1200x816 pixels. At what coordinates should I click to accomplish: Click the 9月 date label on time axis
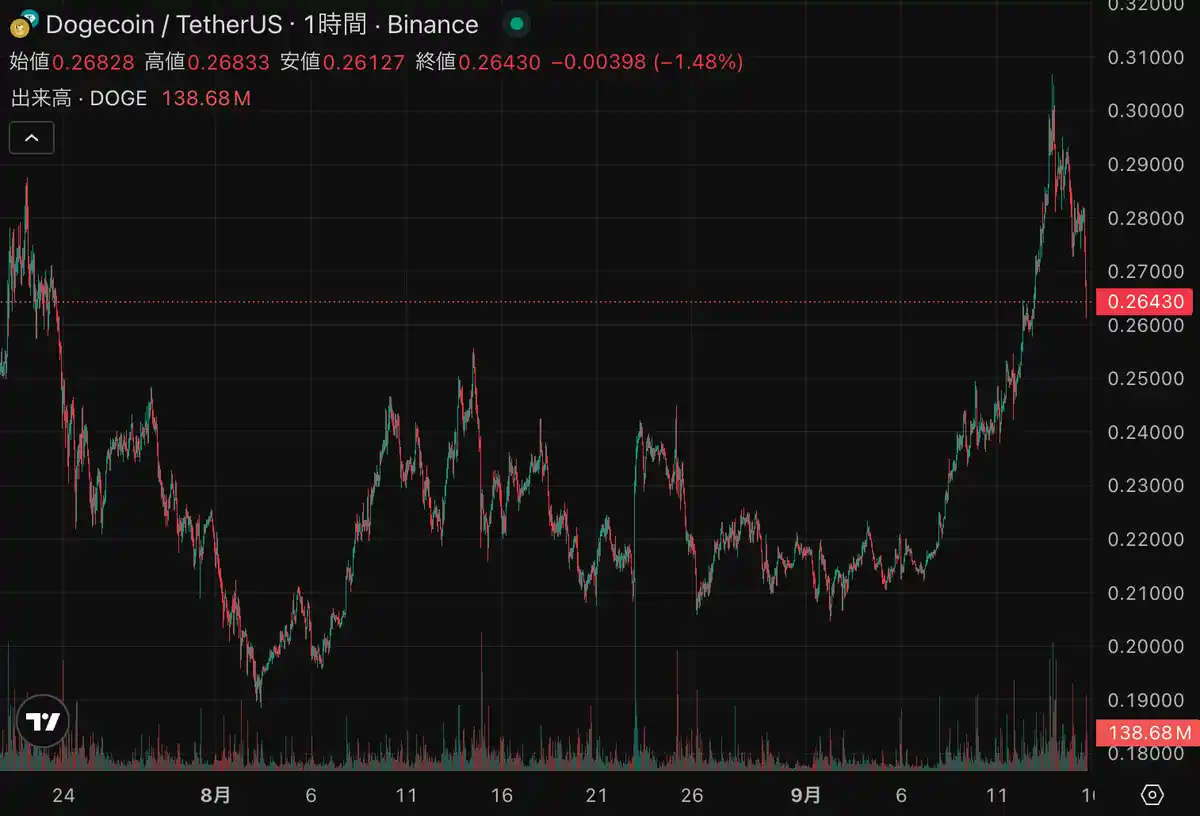806,795
